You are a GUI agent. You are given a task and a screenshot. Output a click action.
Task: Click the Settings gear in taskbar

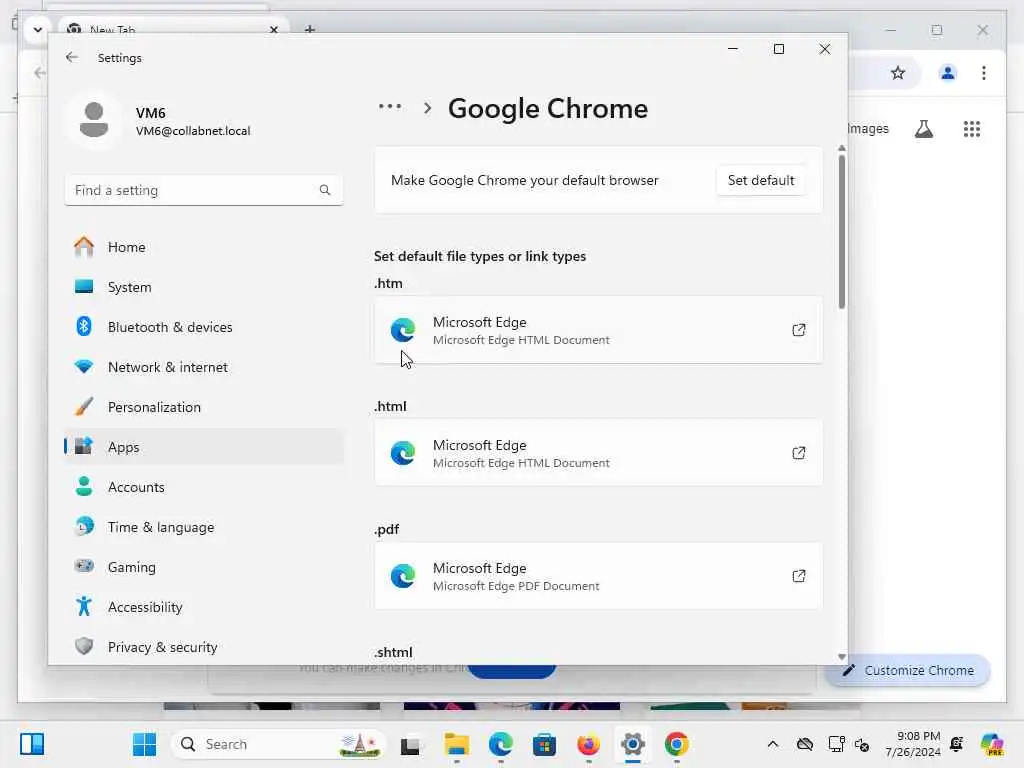[632, 744]
